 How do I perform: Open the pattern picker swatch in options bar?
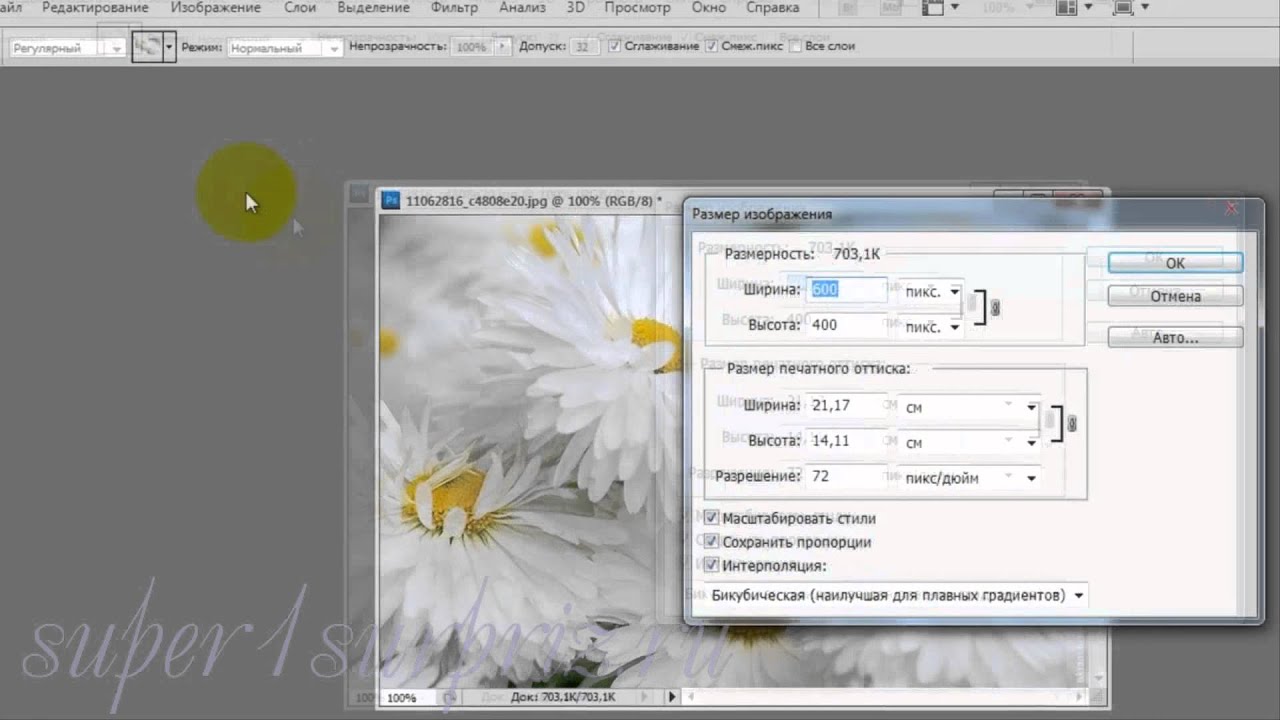(148, 47)
